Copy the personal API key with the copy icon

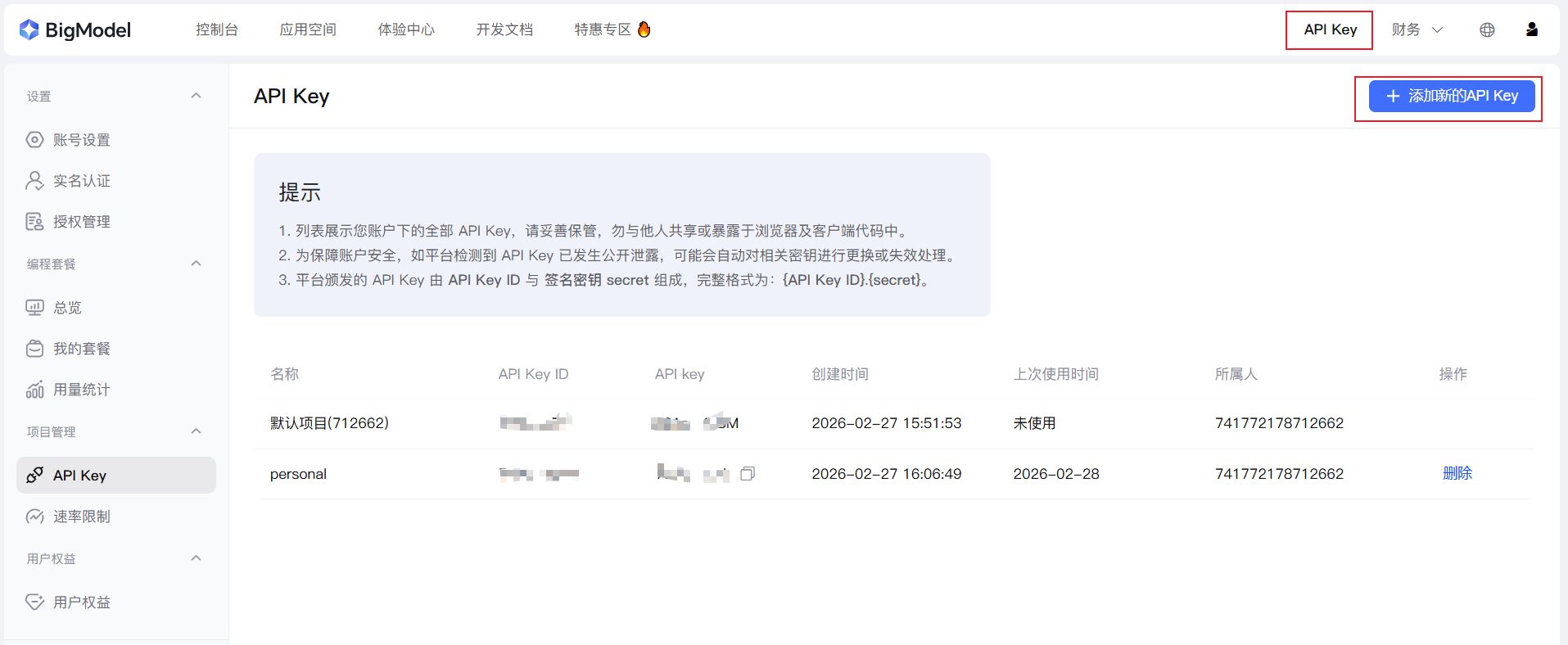(748, 474)
